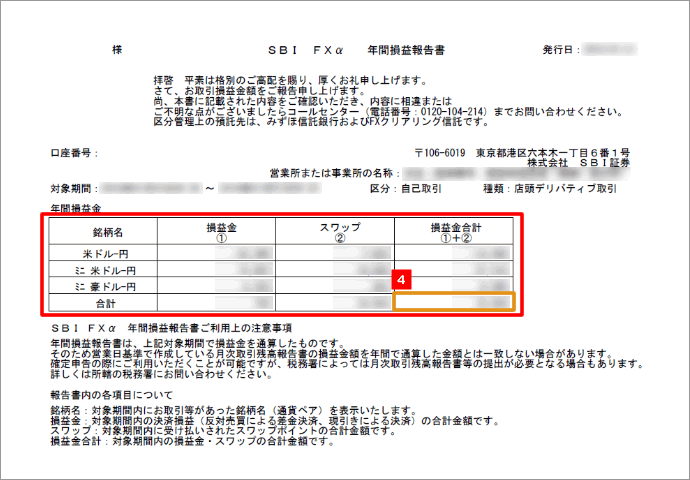Screen dimensions: 690x480
Task: Select the 'ミニ 豪ドル-円' row label
Action: (106, 286)
